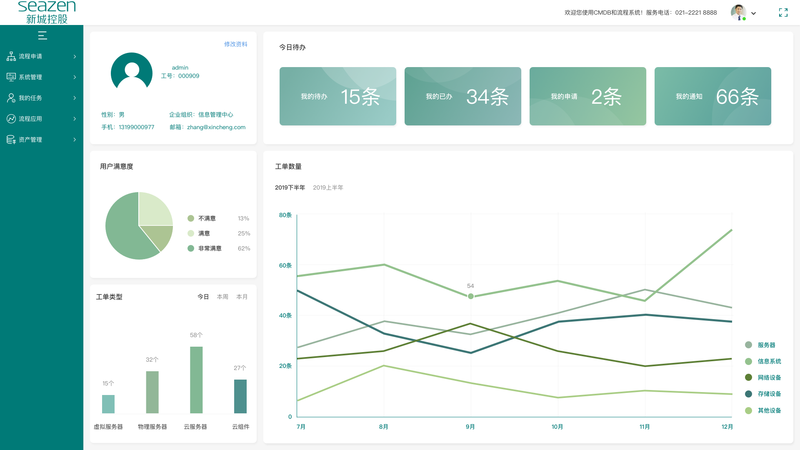Click the 资产管理 database icon
Viewport: 800px width, 450px height.
tap(11, 139)
